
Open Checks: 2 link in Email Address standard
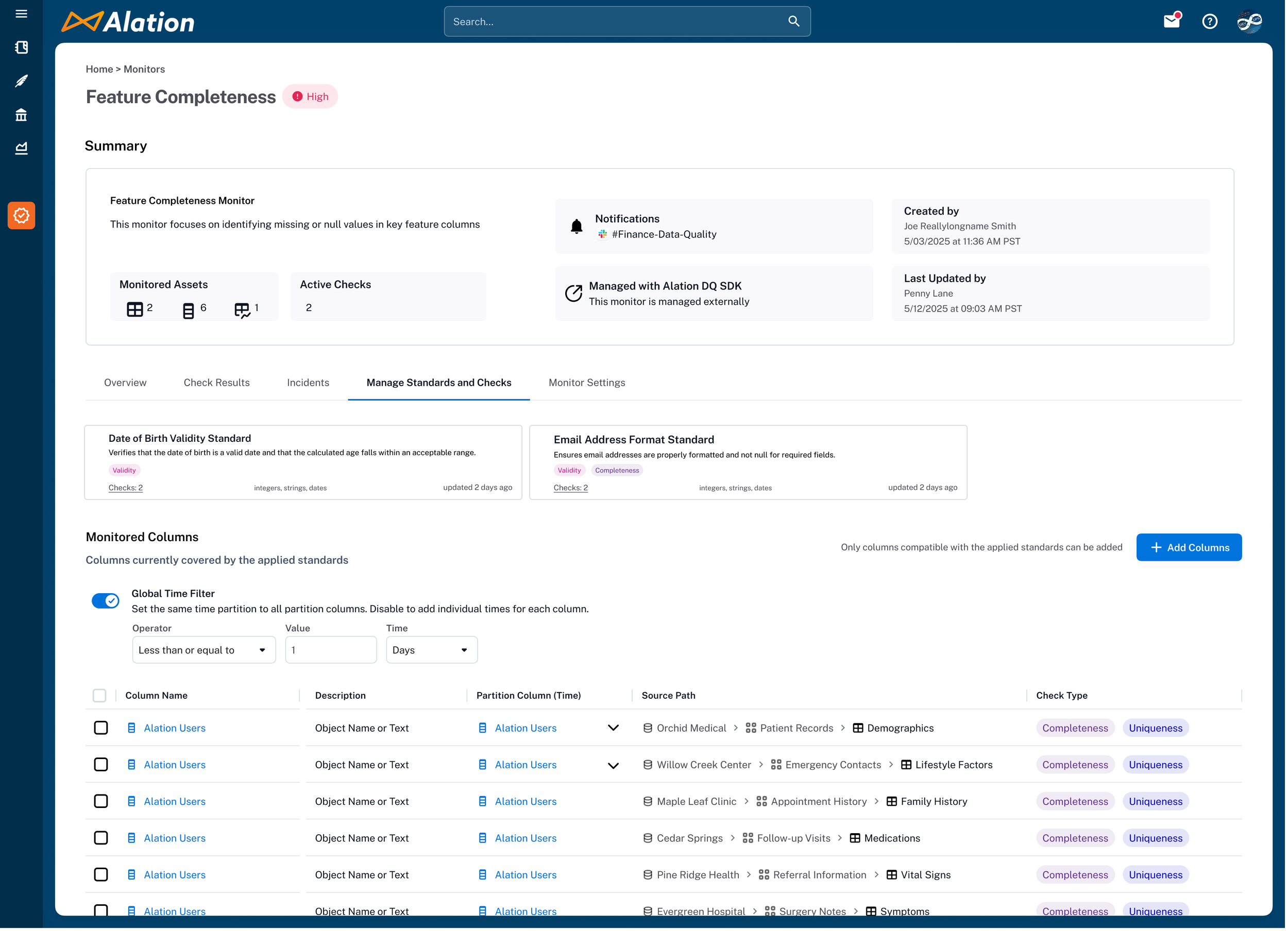tap(570, 488)
